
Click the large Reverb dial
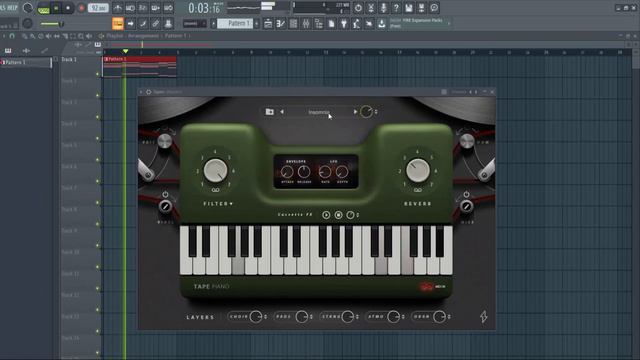coord(418,170)
